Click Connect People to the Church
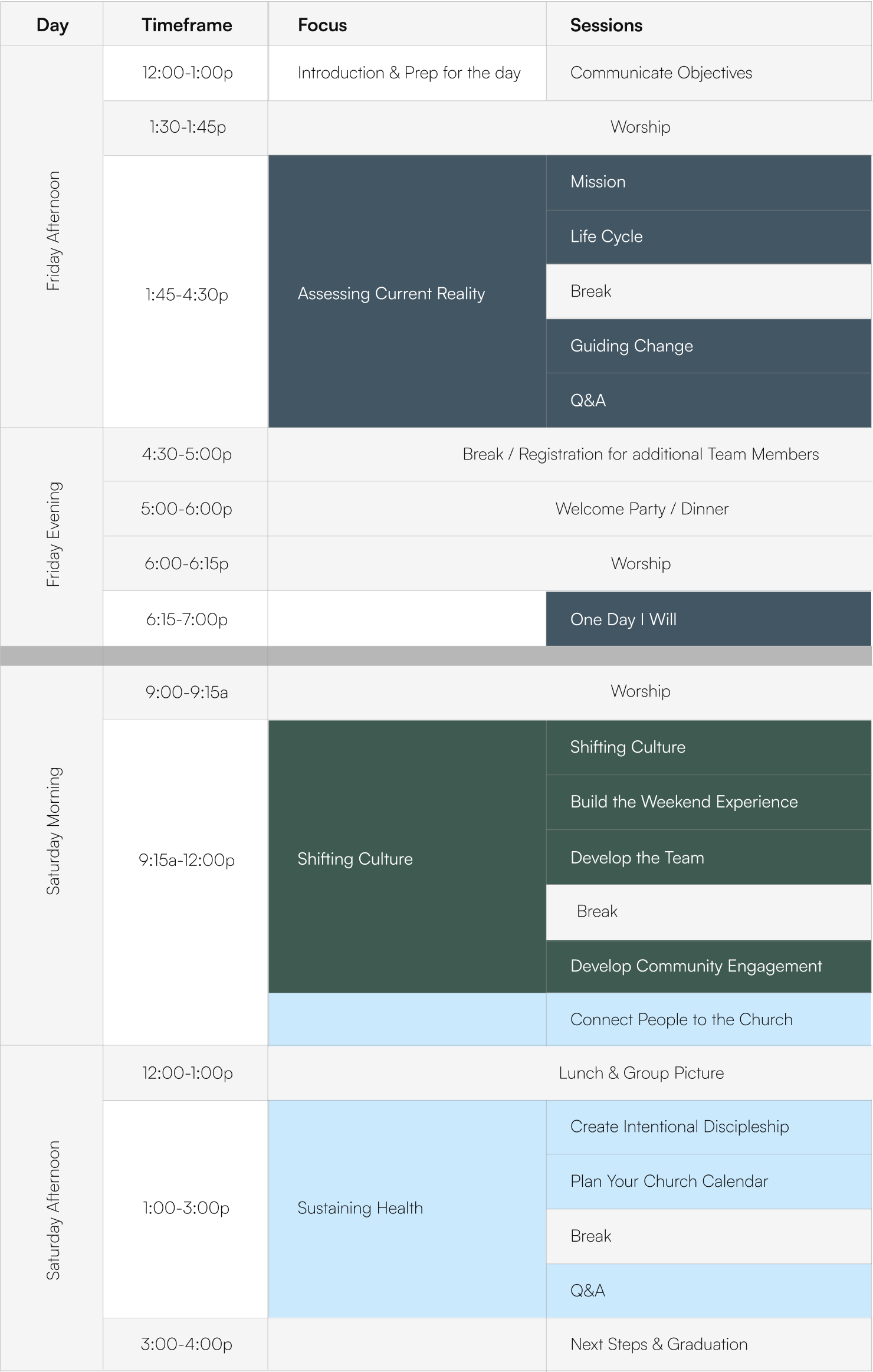The image size is (873, 1372). click(x=709, y=1019)
